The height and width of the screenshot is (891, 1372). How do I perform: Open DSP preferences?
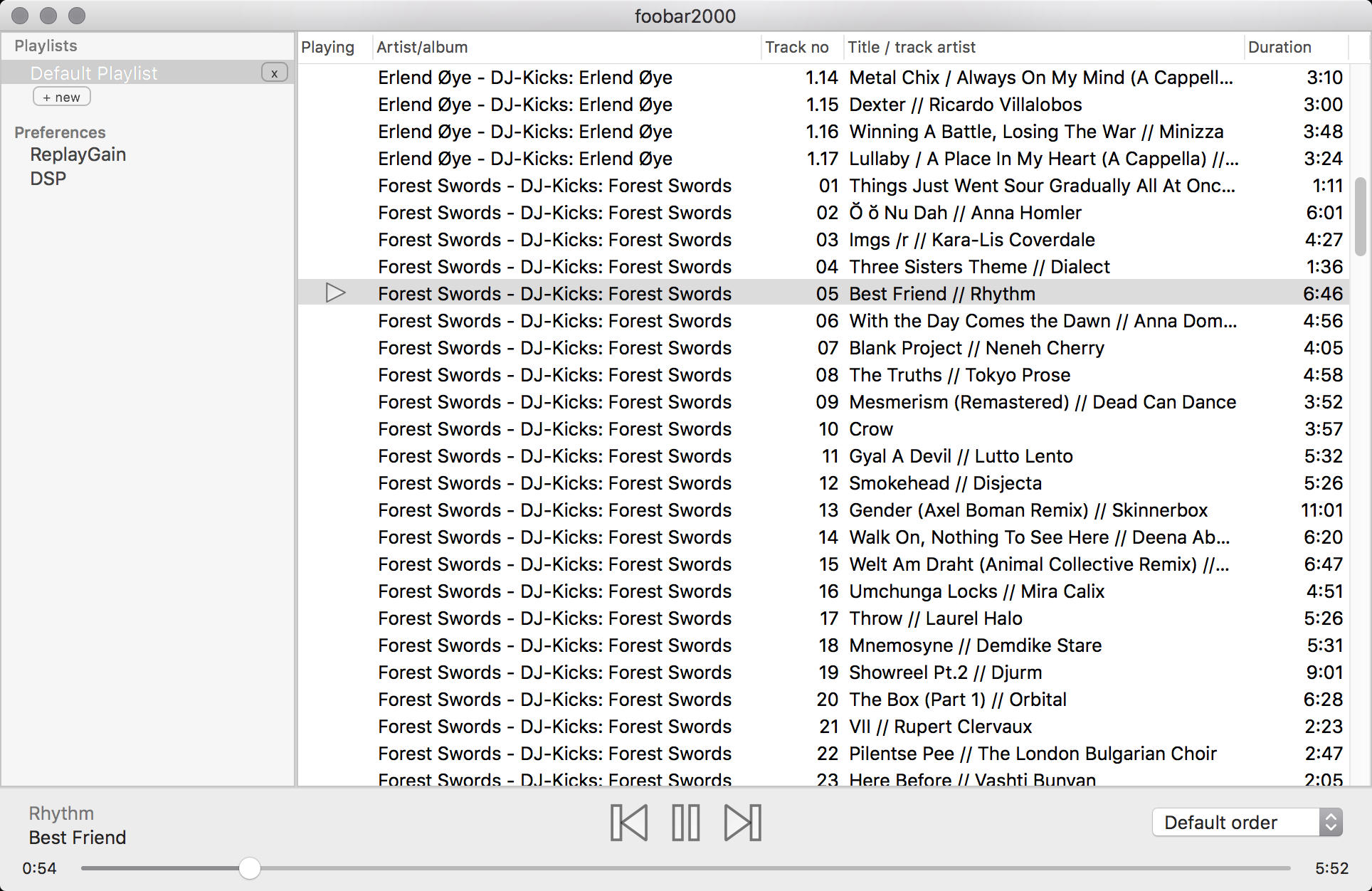pyautogui.click(x=48, y=179)
